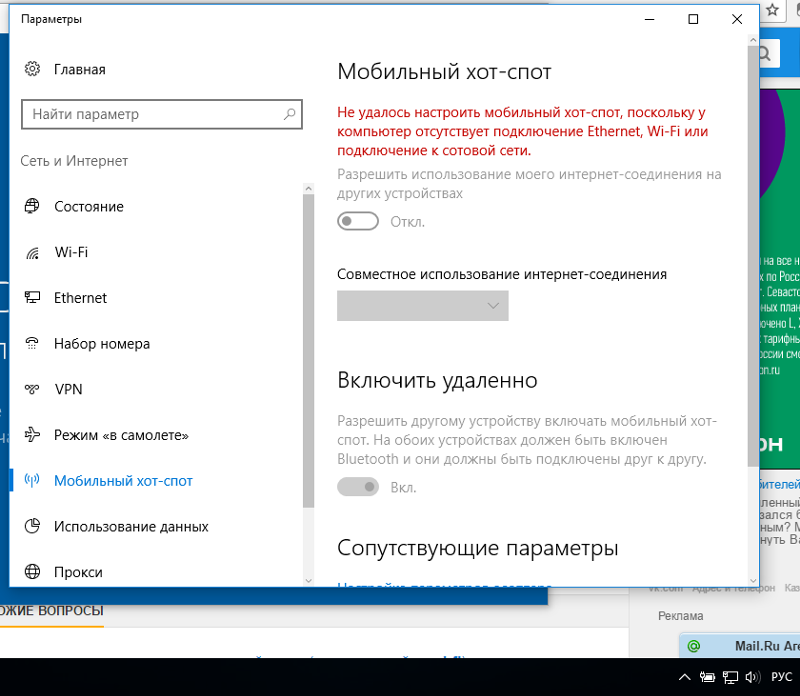This screenshot has width=800, height=696.
Task: Click the search magnifier in Найти параметр
Action: click(289, 114)
